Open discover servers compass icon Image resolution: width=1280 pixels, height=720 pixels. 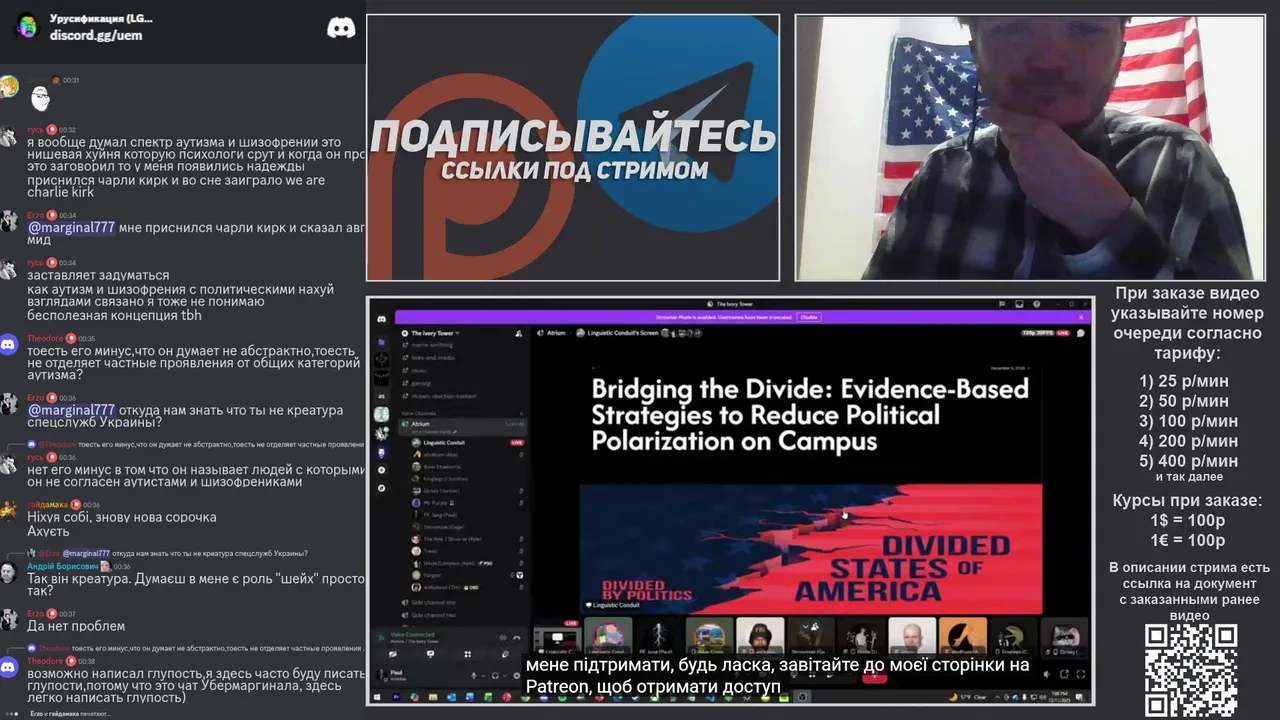point(381,488)
